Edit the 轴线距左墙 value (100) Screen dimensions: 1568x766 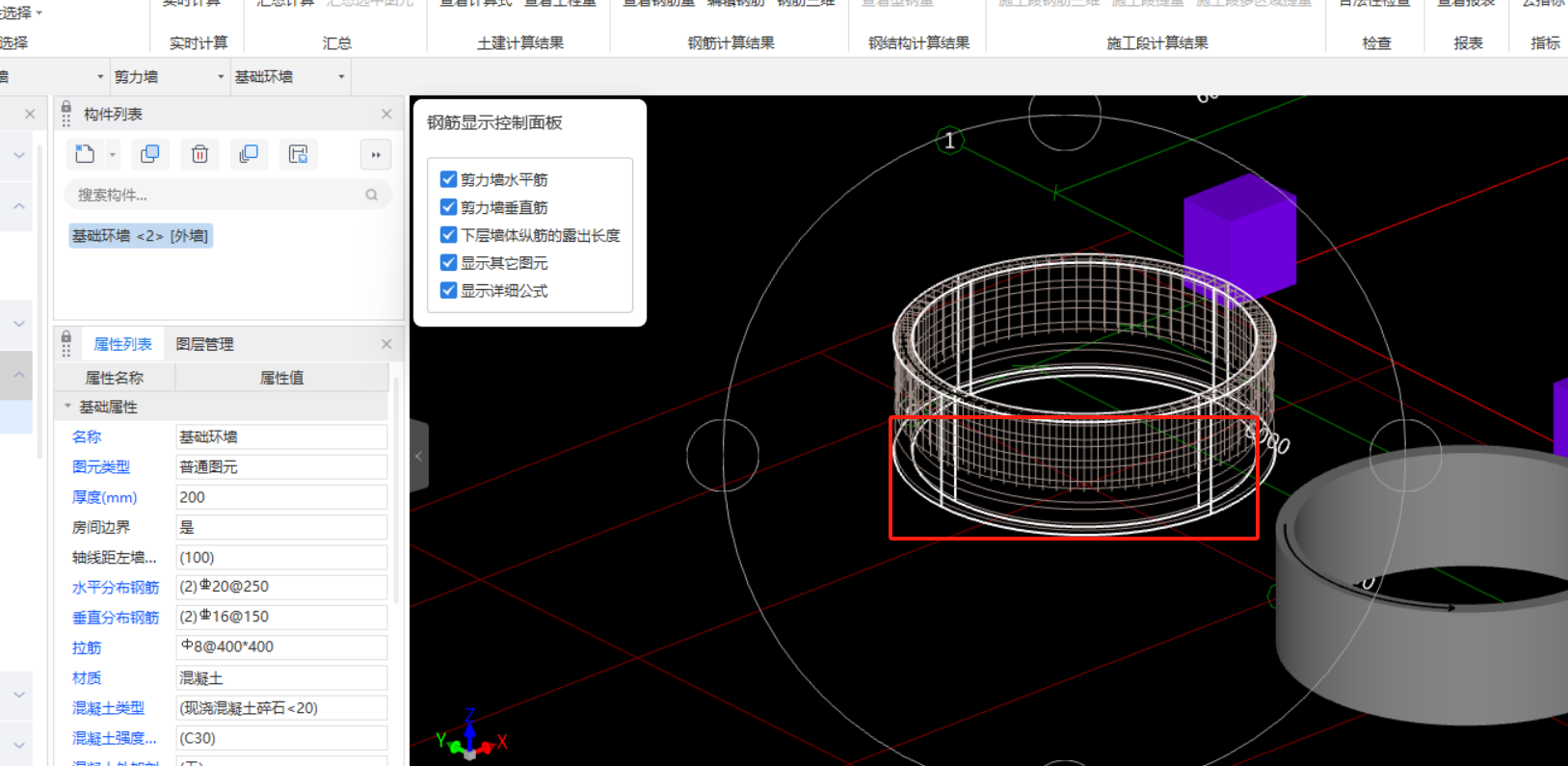click(x=281, y=557)
